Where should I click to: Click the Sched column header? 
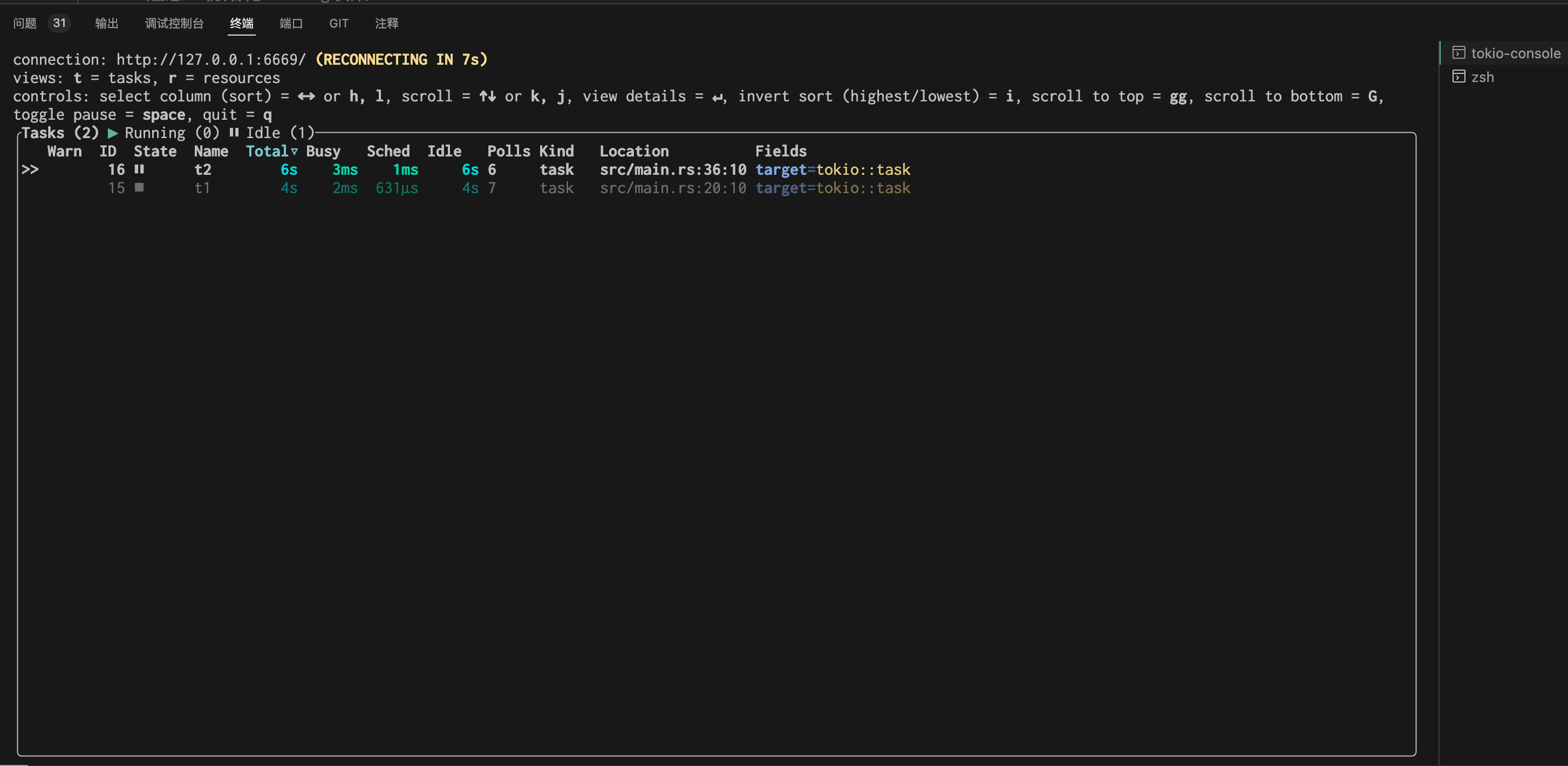point(388,152)
